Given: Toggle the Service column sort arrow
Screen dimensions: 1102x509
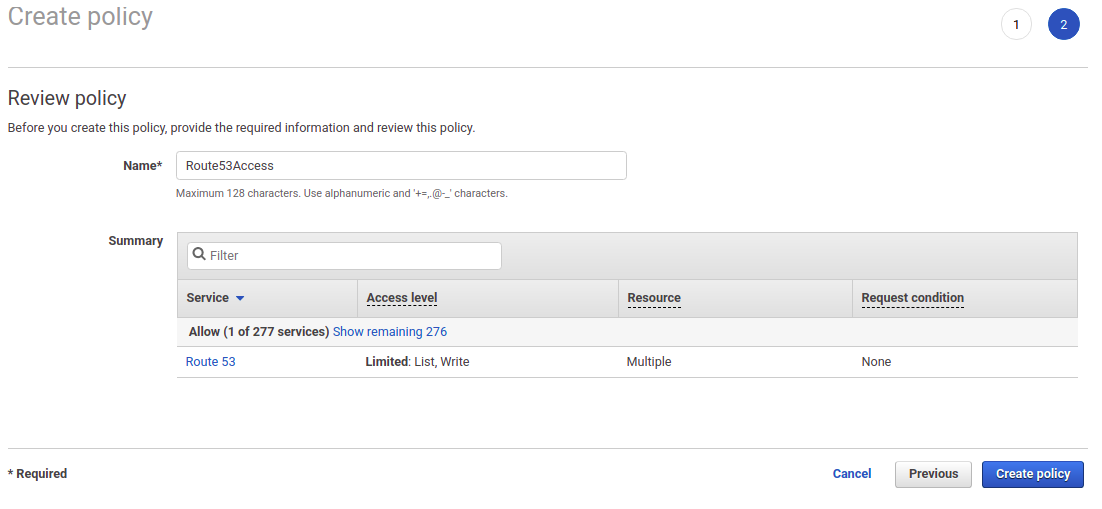Looking at the screenshot, I should (x=240, y=298).
